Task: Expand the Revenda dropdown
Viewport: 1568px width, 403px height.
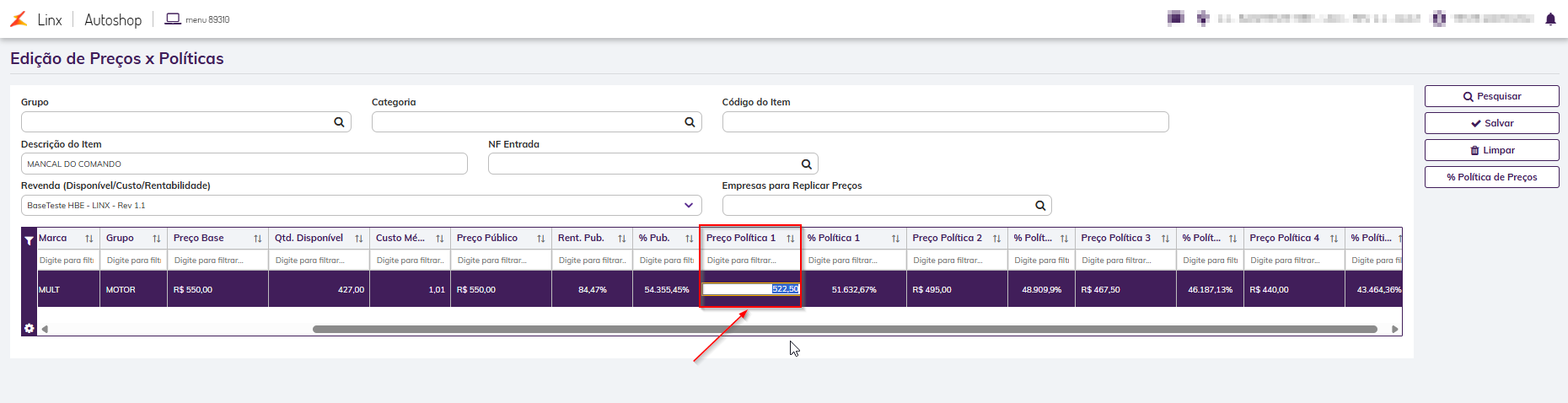Action: coord(689,205)
